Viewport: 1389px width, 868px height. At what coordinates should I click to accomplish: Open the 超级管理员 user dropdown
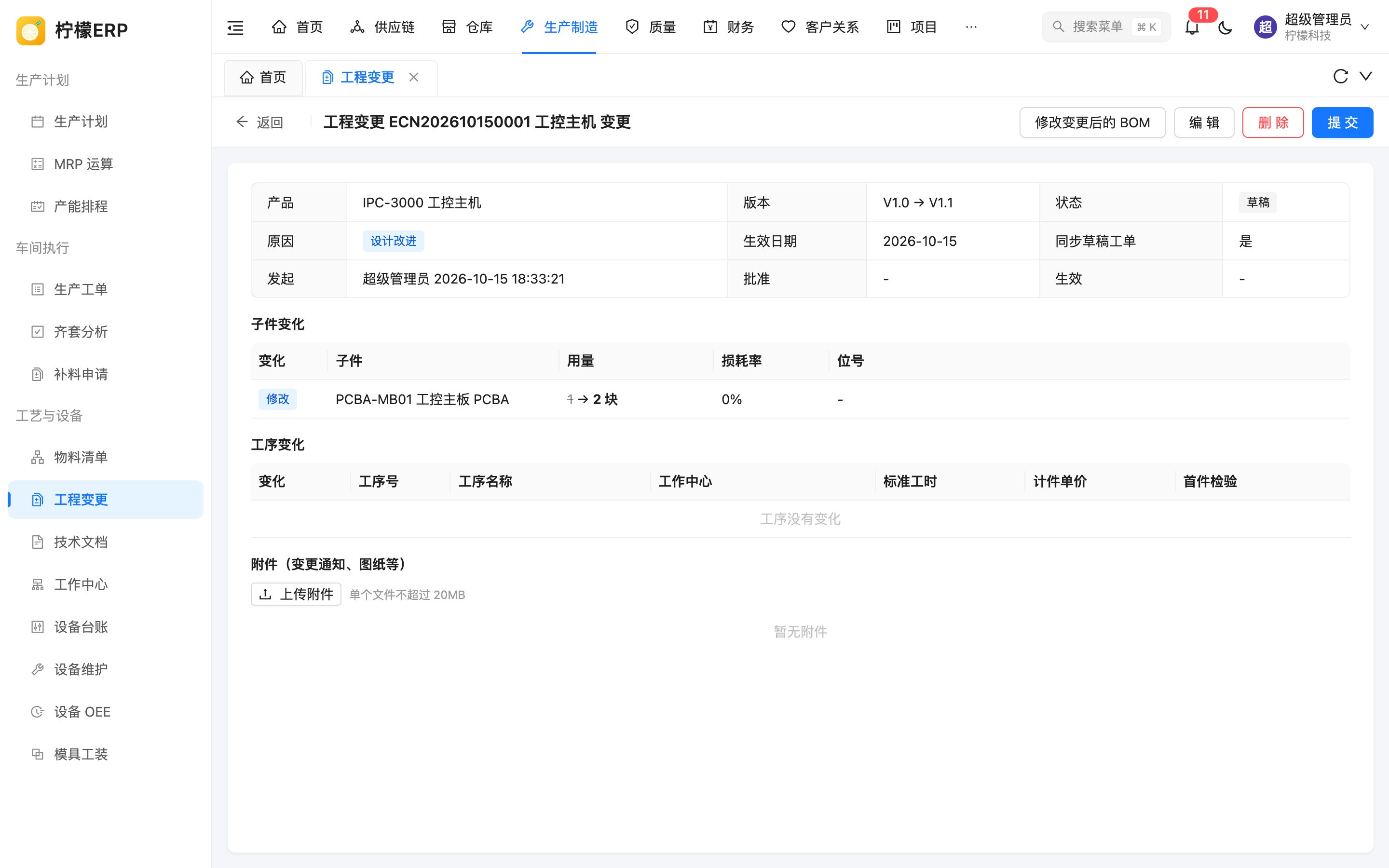(1313, 27)
